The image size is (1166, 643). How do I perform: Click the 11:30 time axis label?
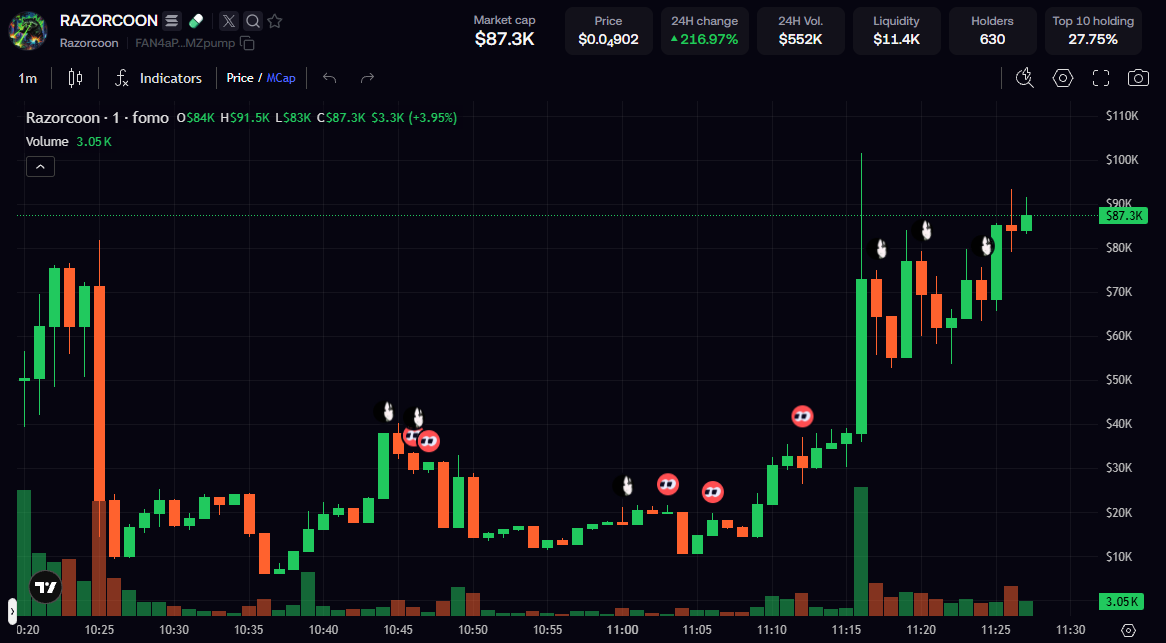[x=1071, y=629]
